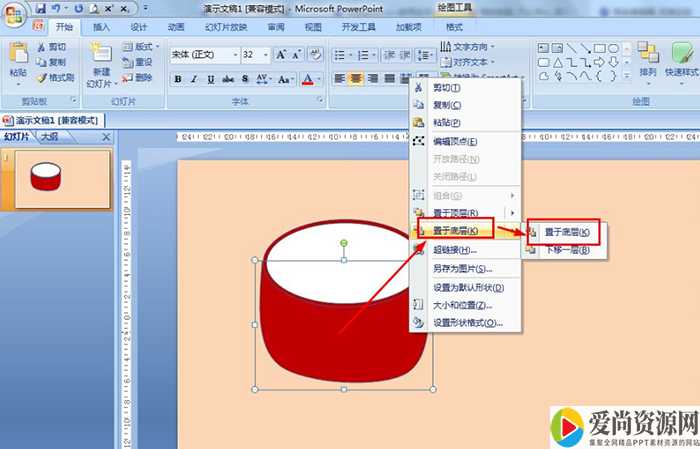
Task: Click the New Slide icon
Action: (x=100, y=58)
